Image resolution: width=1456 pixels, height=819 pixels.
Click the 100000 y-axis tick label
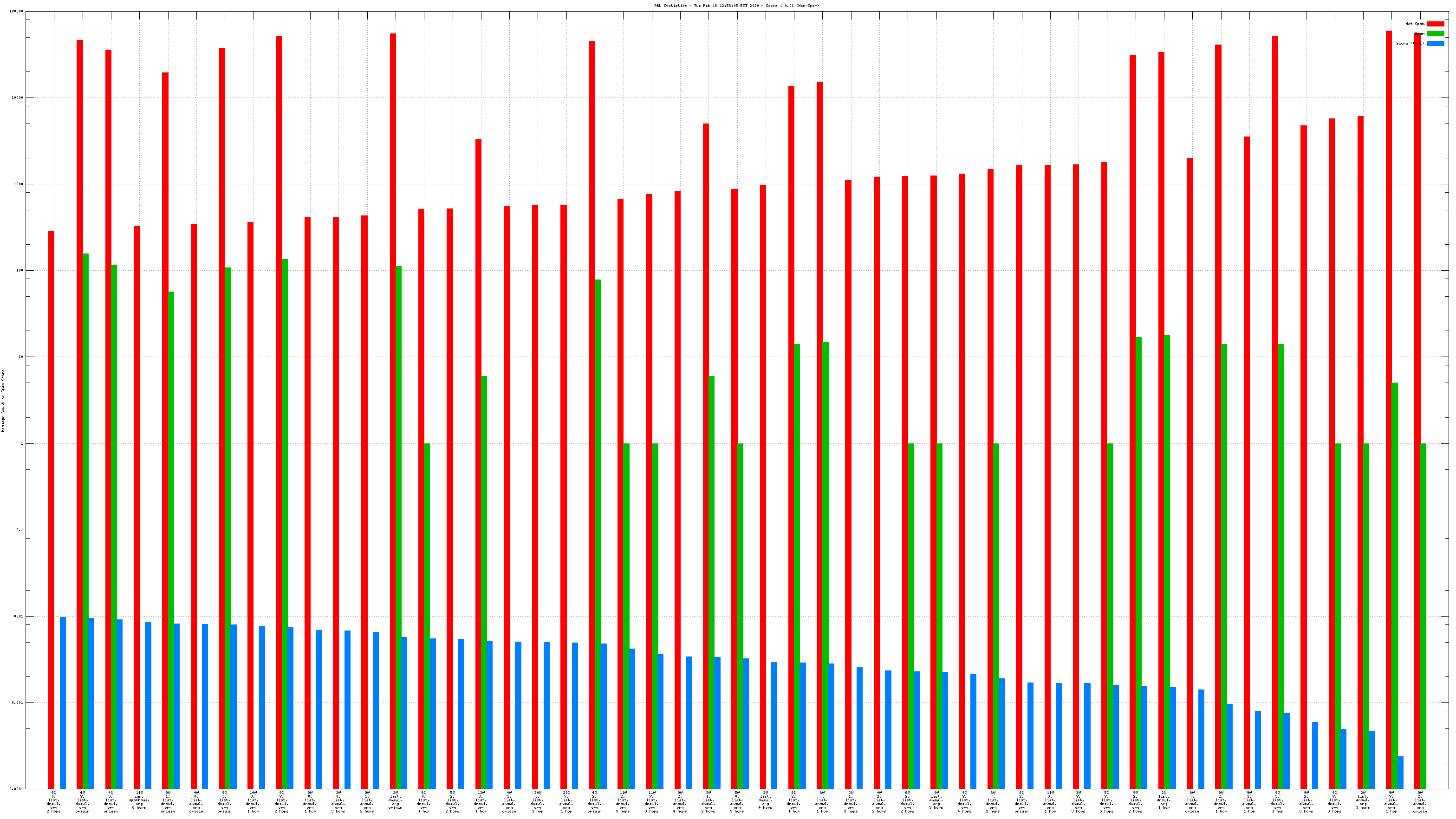tap(16, 11)
